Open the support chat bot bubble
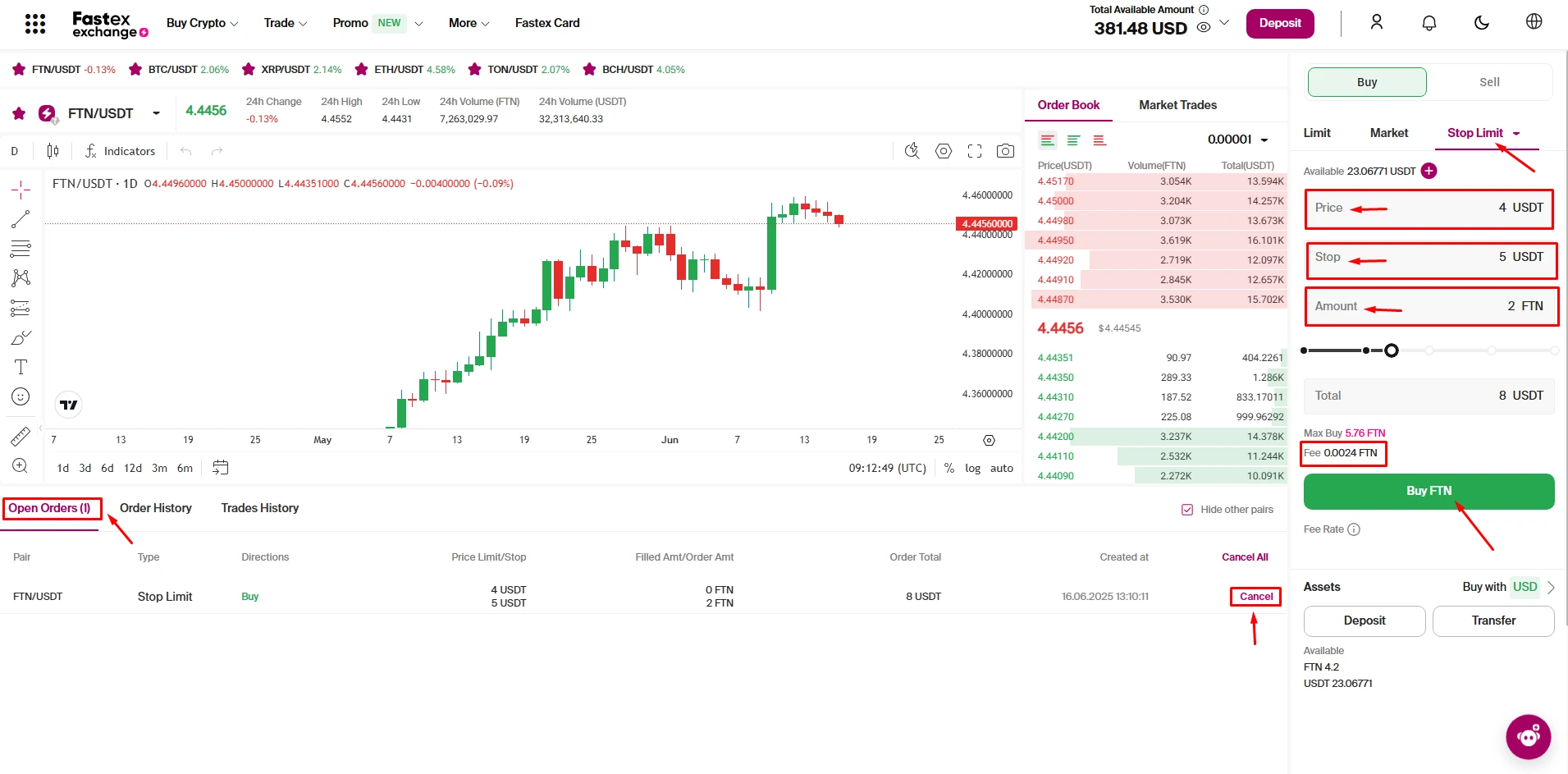Viewport: 1568px width, 774px height. pyautogui.click(x=1528, y=736)
